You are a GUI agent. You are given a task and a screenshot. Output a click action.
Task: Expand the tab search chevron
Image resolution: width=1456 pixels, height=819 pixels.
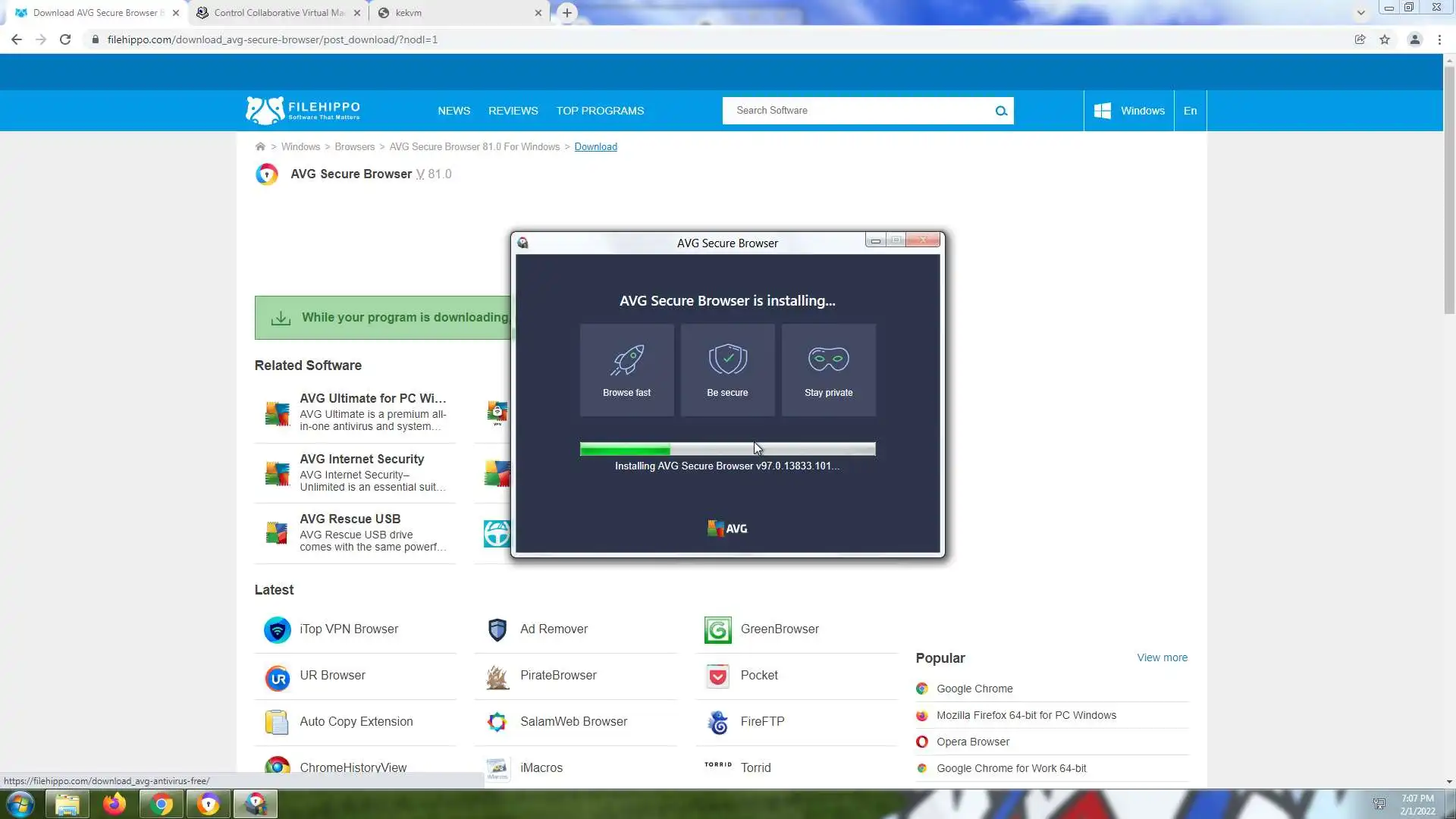(x=1360, y=13)
